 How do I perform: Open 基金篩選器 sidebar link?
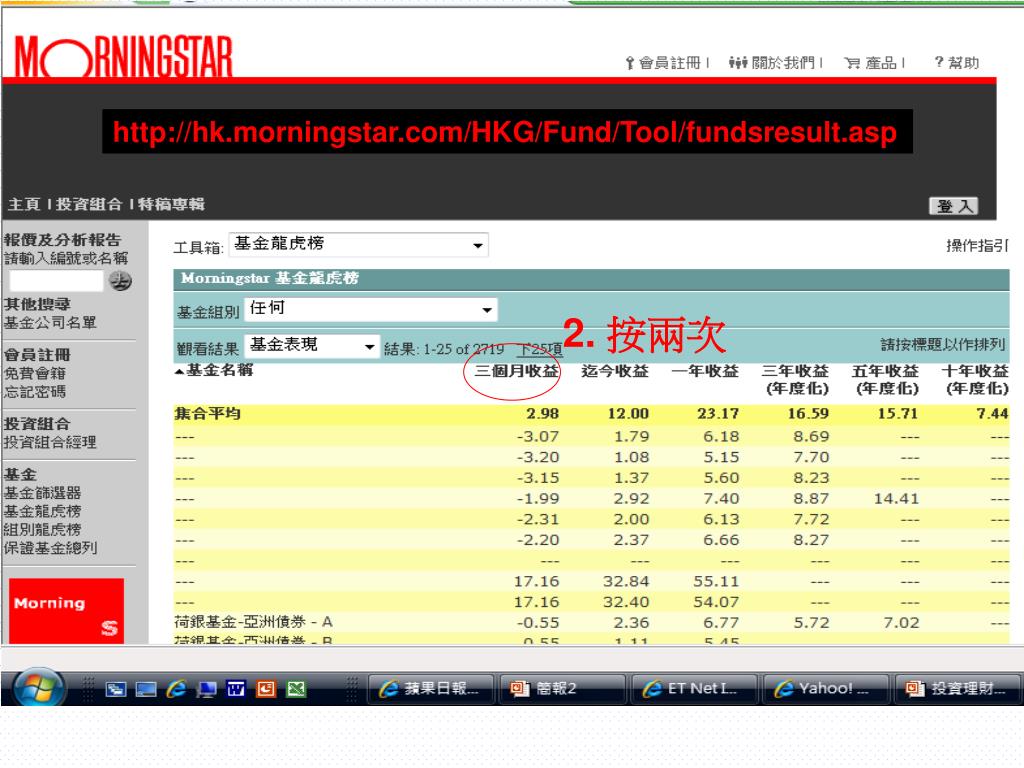click(x=42, y=493)
